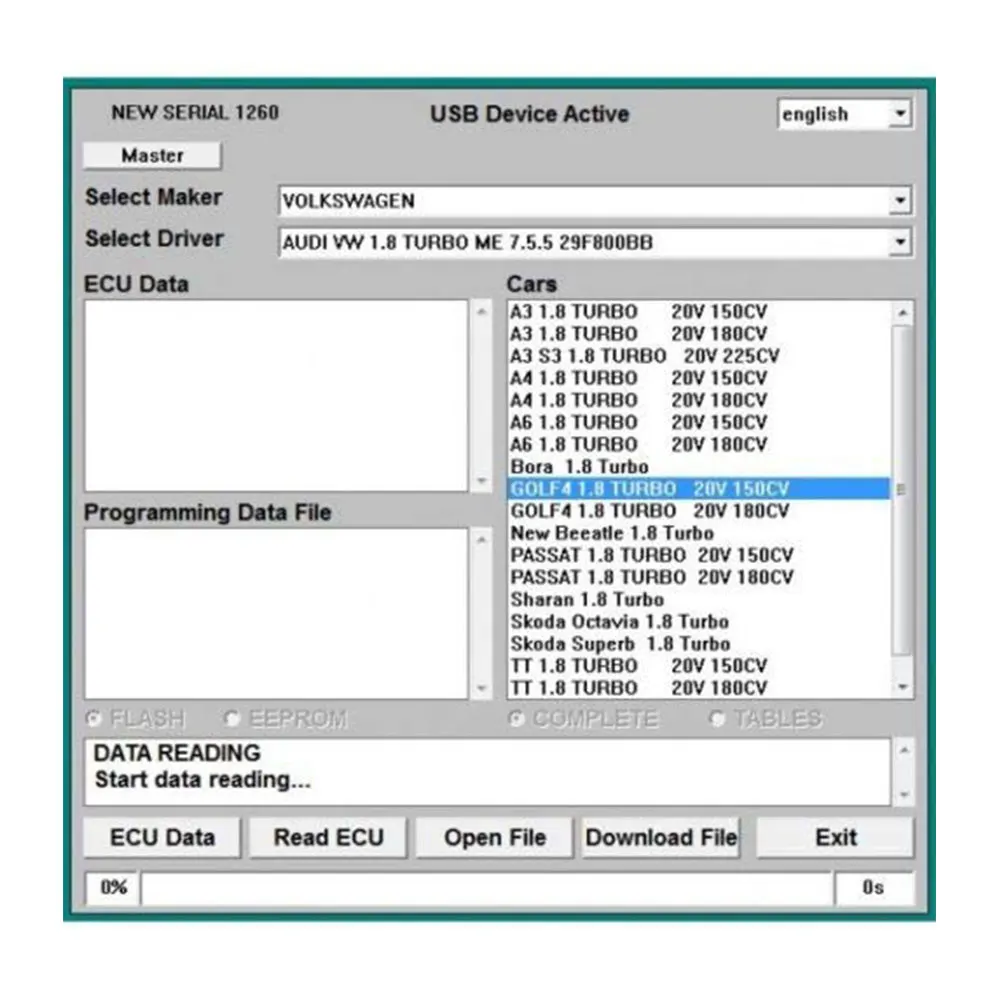Click the 0s elapsed time box
The height and width of the screenshot is (1000, 1000).
pyautogui.click(x=874, y=888)
